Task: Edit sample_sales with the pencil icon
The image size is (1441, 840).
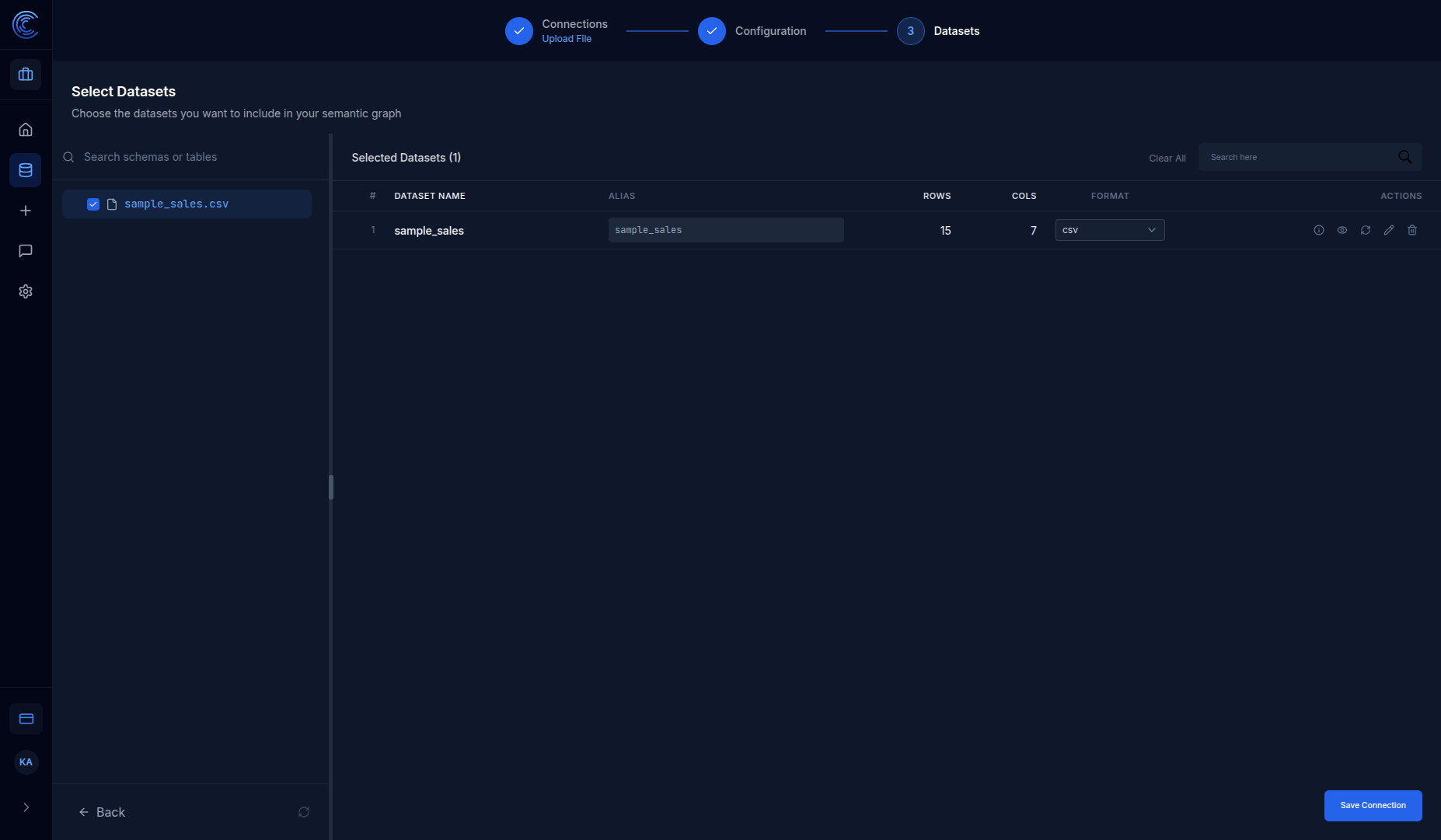Action: pyautogui.click(x=1389, y=230)
